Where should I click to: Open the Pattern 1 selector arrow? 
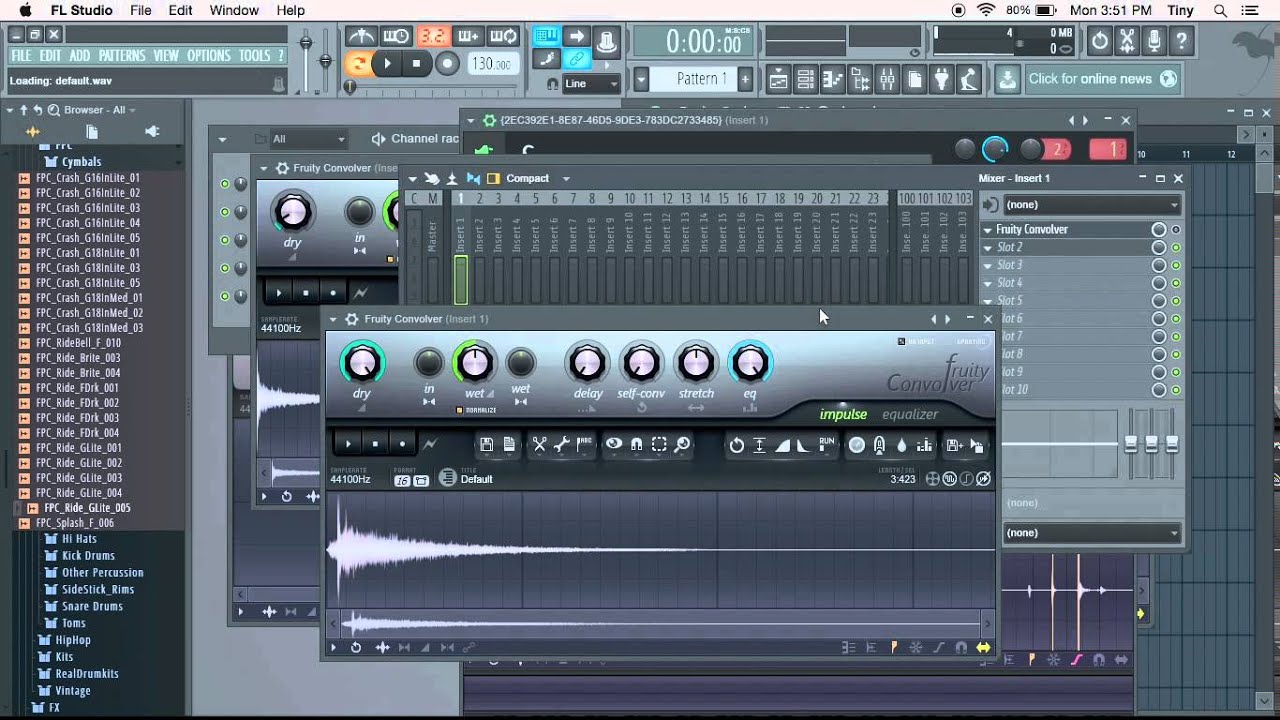[642, 79]
